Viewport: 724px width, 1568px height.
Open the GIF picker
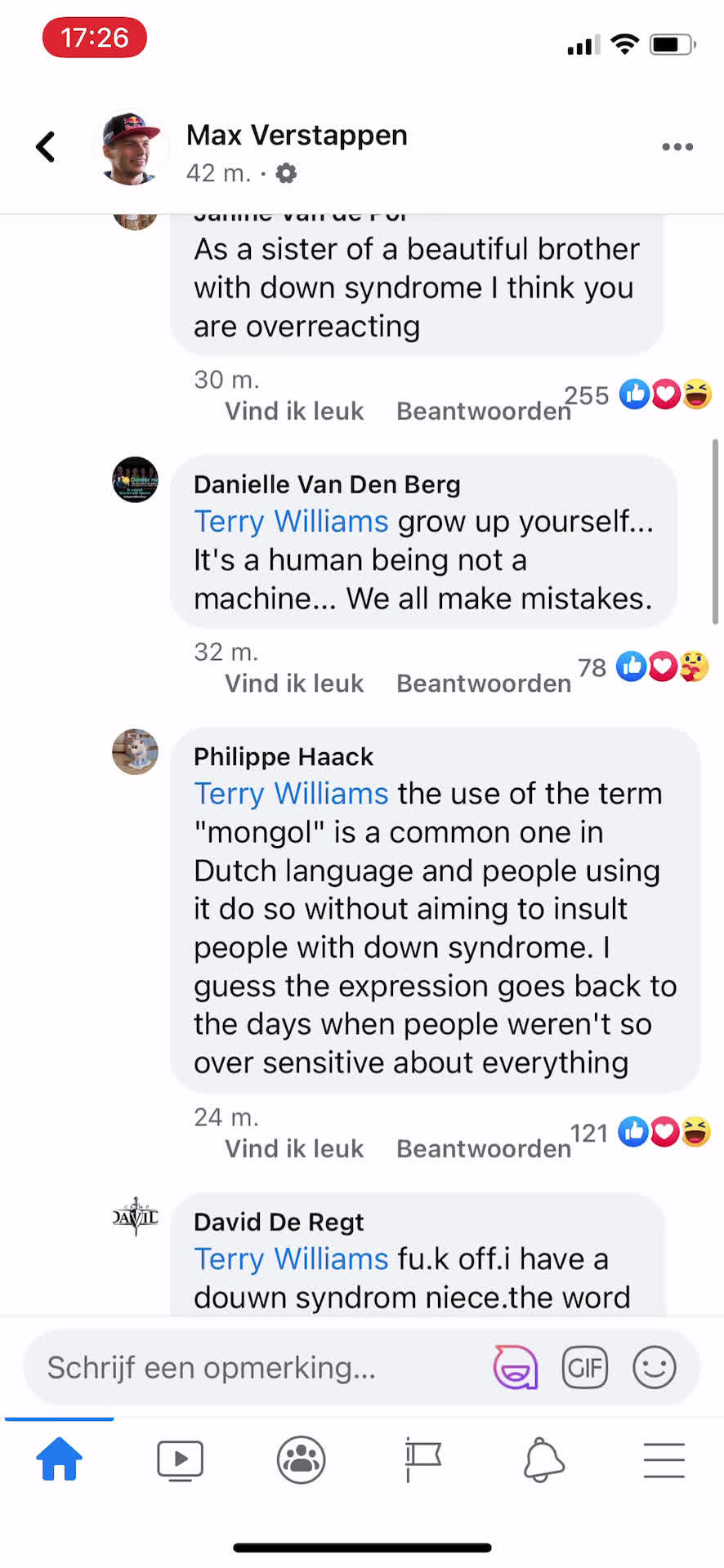coord(584,1366)
